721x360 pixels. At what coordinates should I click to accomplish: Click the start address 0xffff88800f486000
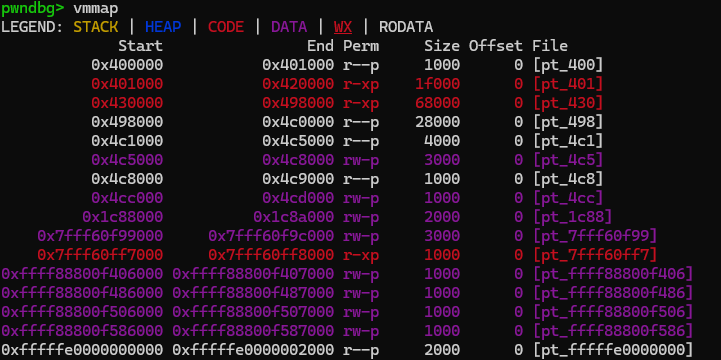(82, 292)
